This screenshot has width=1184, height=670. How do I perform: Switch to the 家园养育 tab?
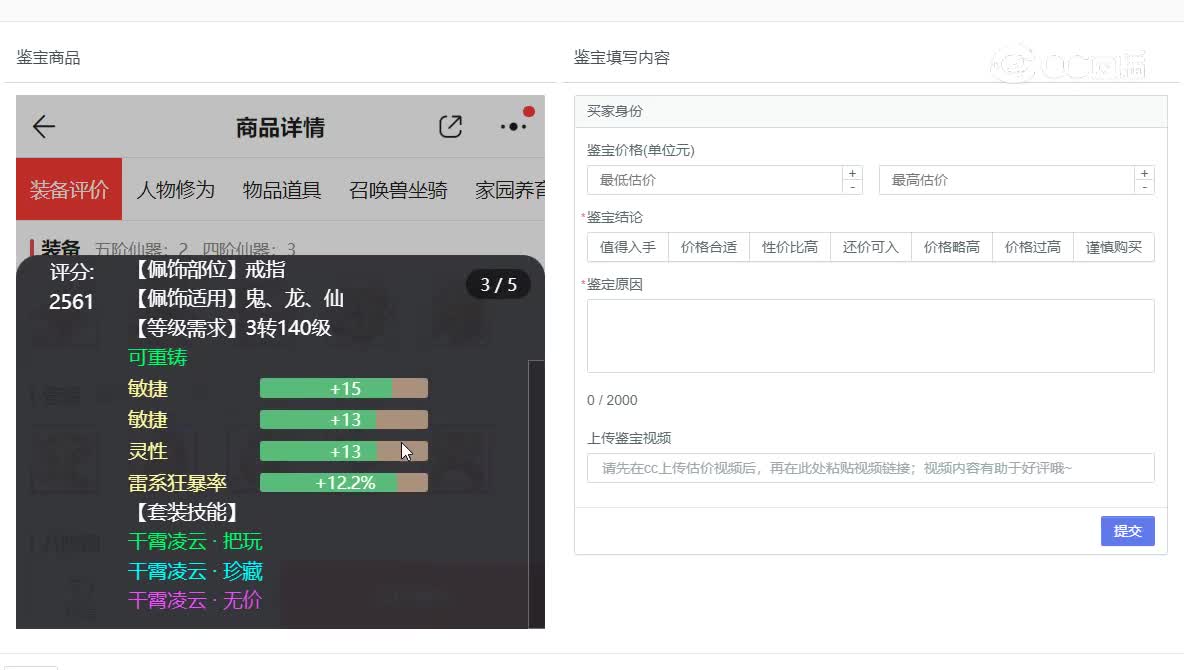(510, 190)
